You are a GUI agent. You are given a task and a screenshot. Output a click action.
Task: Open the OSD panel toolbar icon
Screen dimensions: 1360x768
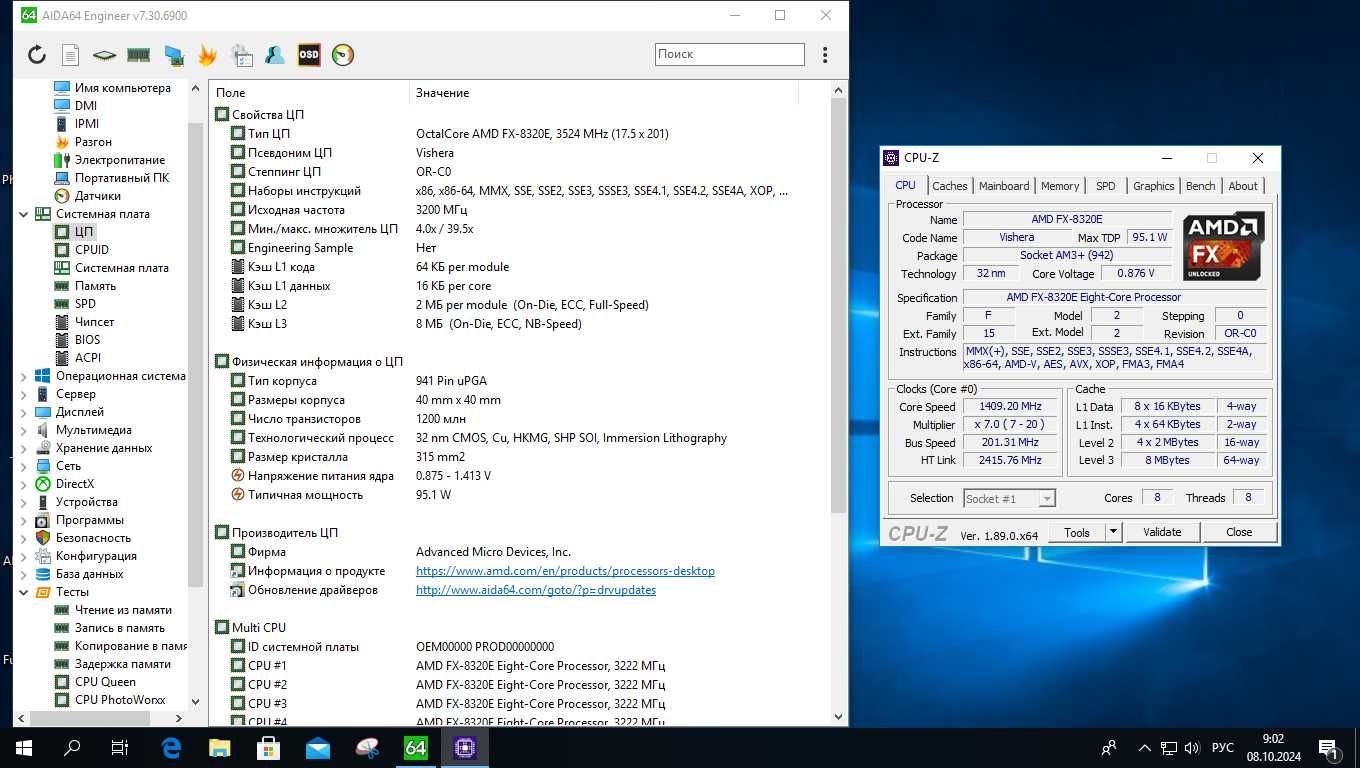pyautogui.click(x=309, y=55)
